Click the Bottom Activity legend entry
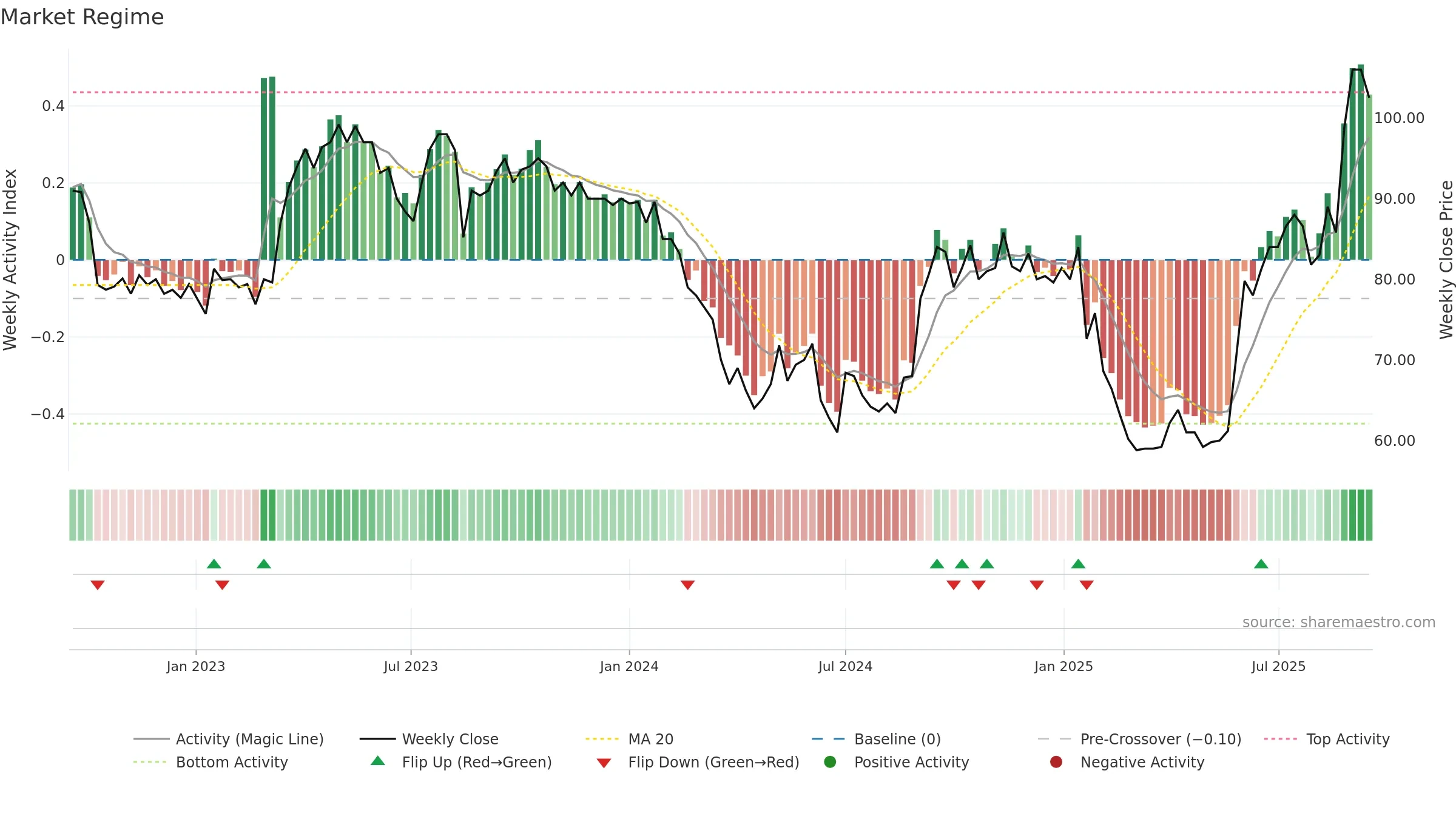 point(211,762)
